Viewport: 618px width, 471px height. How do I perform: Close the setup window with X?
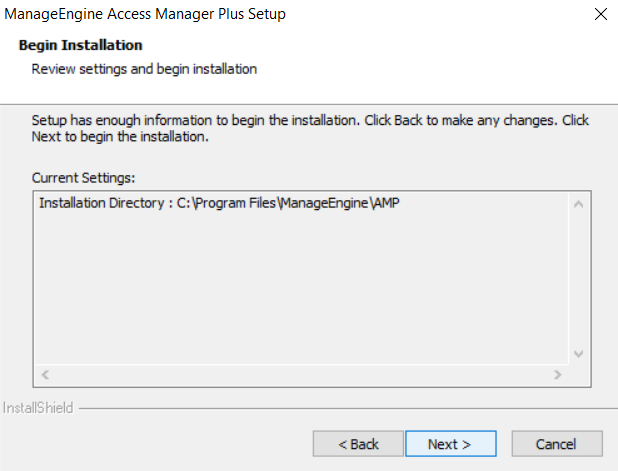tap(600, 14)
